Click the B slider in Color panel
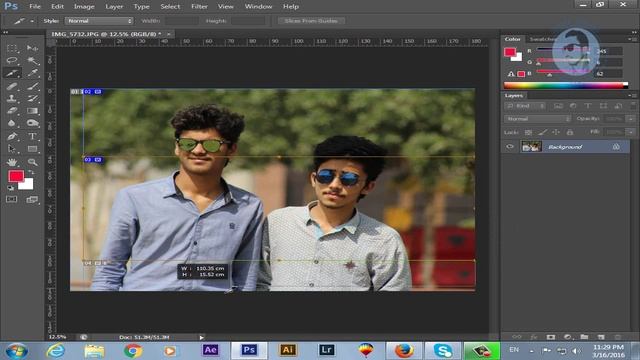This screenshot has width=640, height=360. (x=563, y=73)
